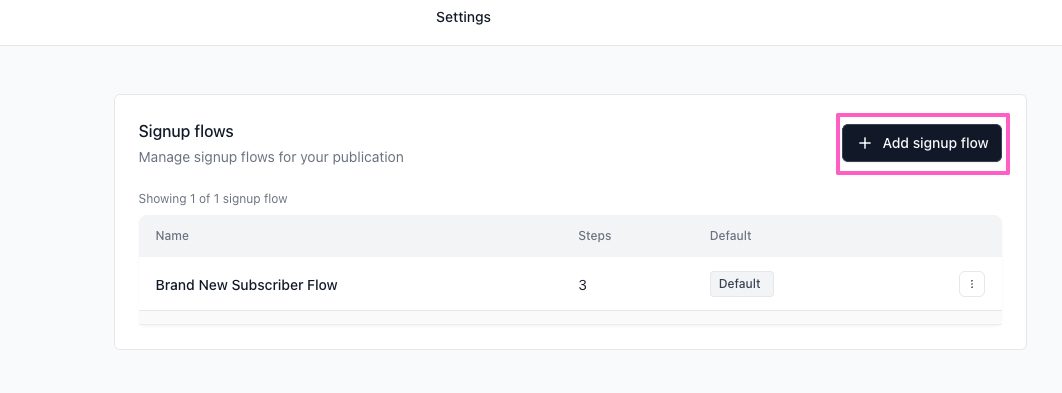Click the plus icon in Add signup flow
Screen dimensions: 1062x393
point(864,144)
